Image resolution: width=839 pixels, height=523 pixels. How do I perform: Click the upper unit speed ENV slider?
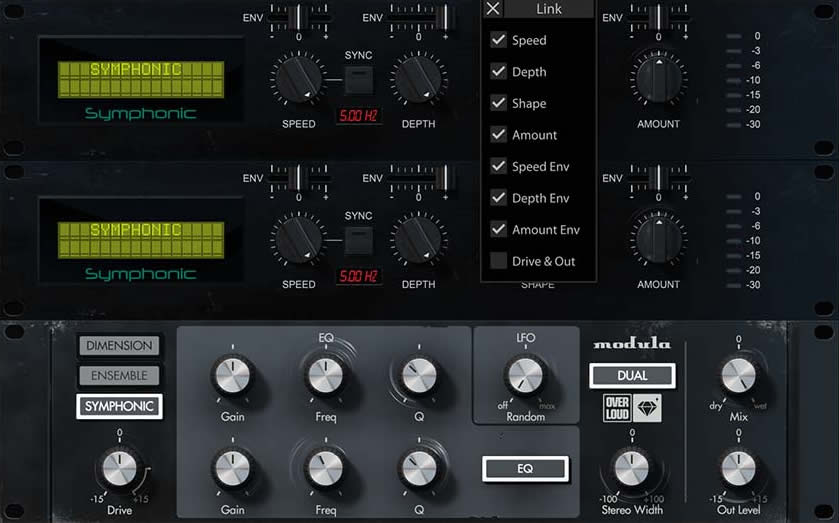pos(299,18)
